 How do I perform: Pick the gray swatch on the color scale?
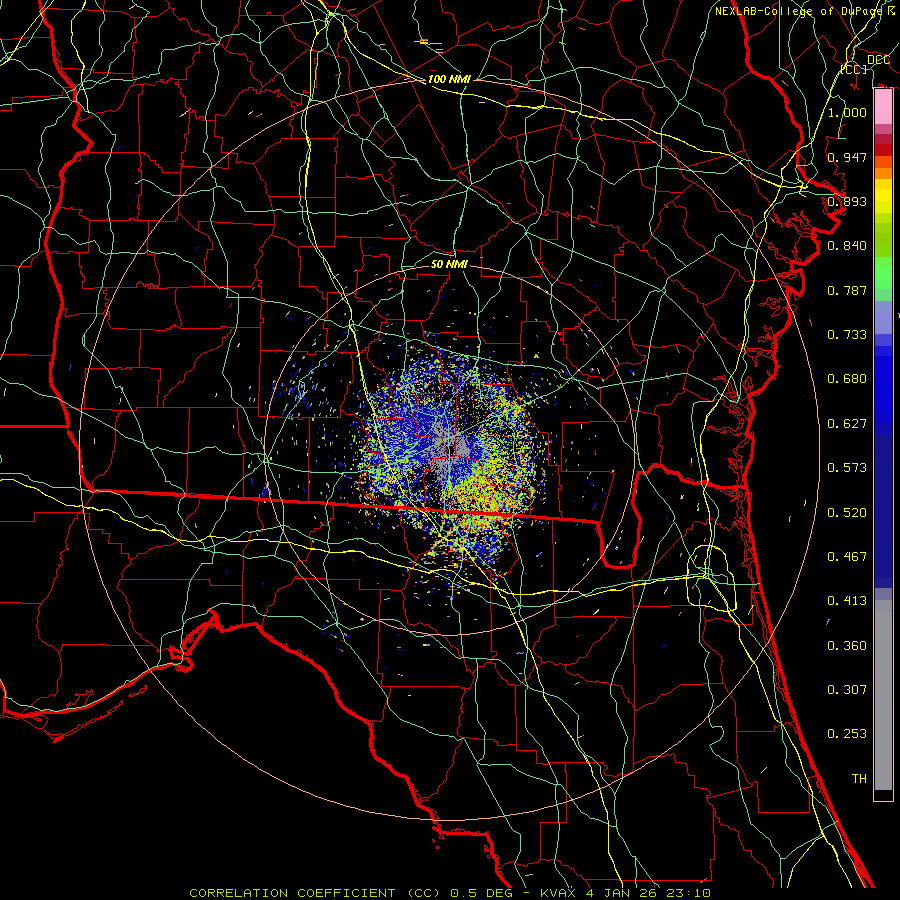pos(883,695)
